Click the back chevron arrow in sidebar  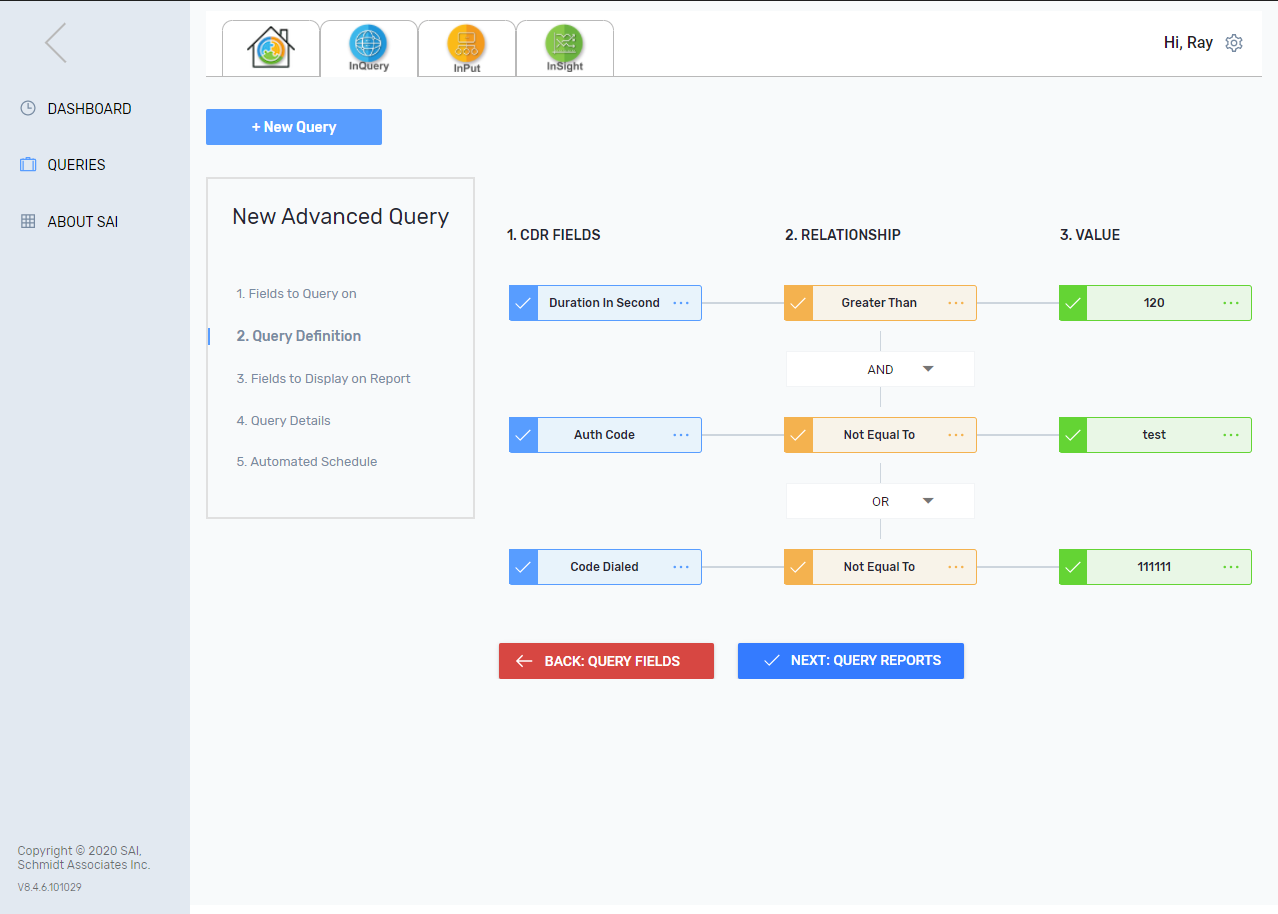(56, 43)
